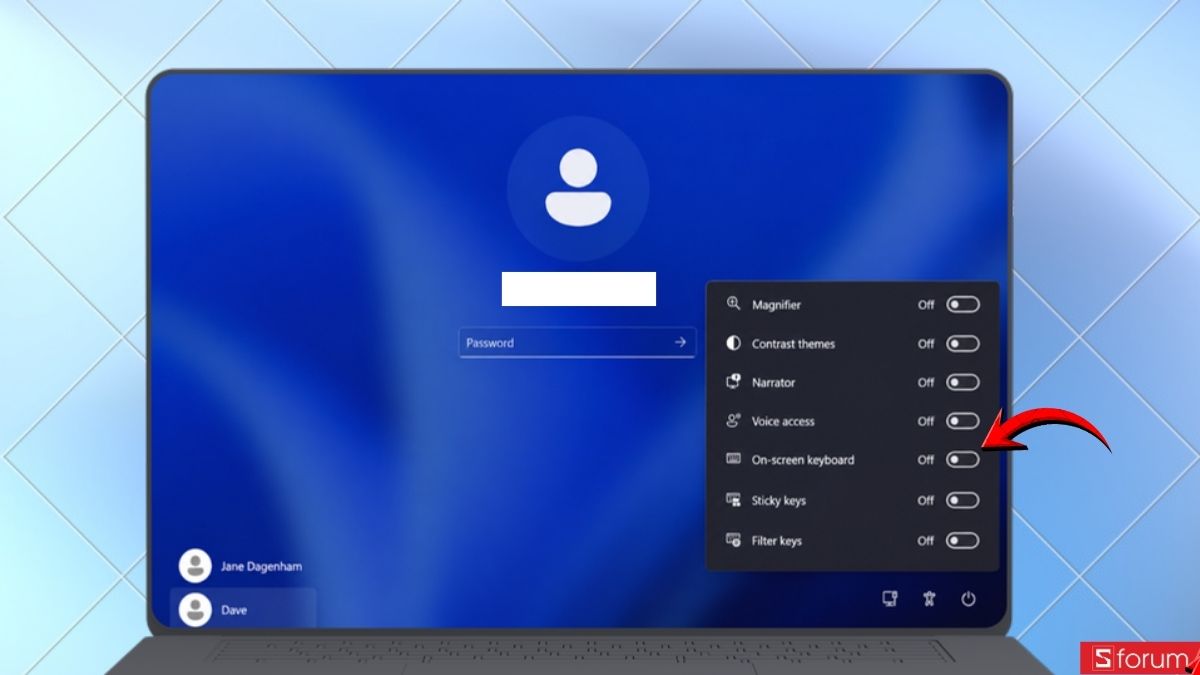Viewport: 1200px width, 675px height.
Task: Click the On-screen keyboard label
Action: [x=803, y=460]
